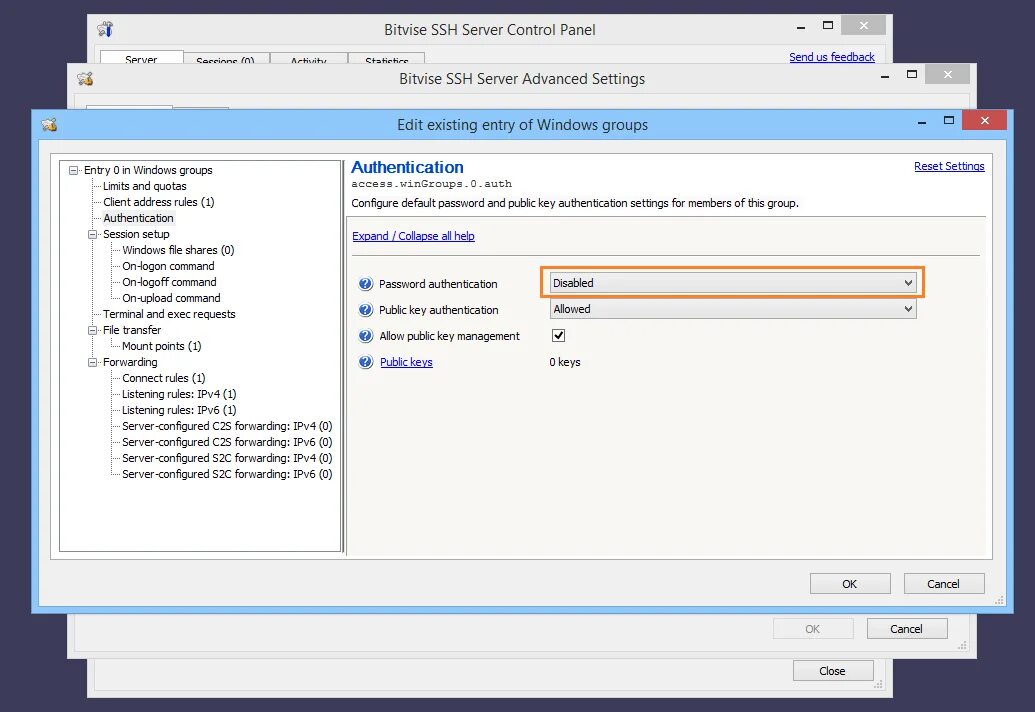The width and height of the screenshot is (1035, 712).
Task: Click the 0 keys value text
Action: click(564, 362)
